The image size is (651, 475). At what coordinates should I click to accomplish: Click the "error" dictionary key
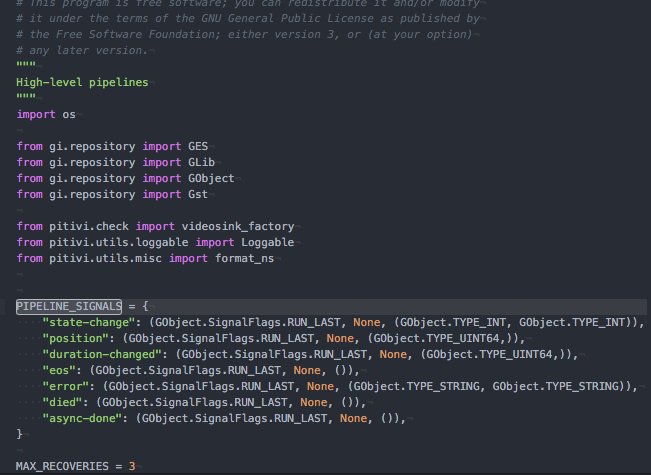tap(66, 387)
